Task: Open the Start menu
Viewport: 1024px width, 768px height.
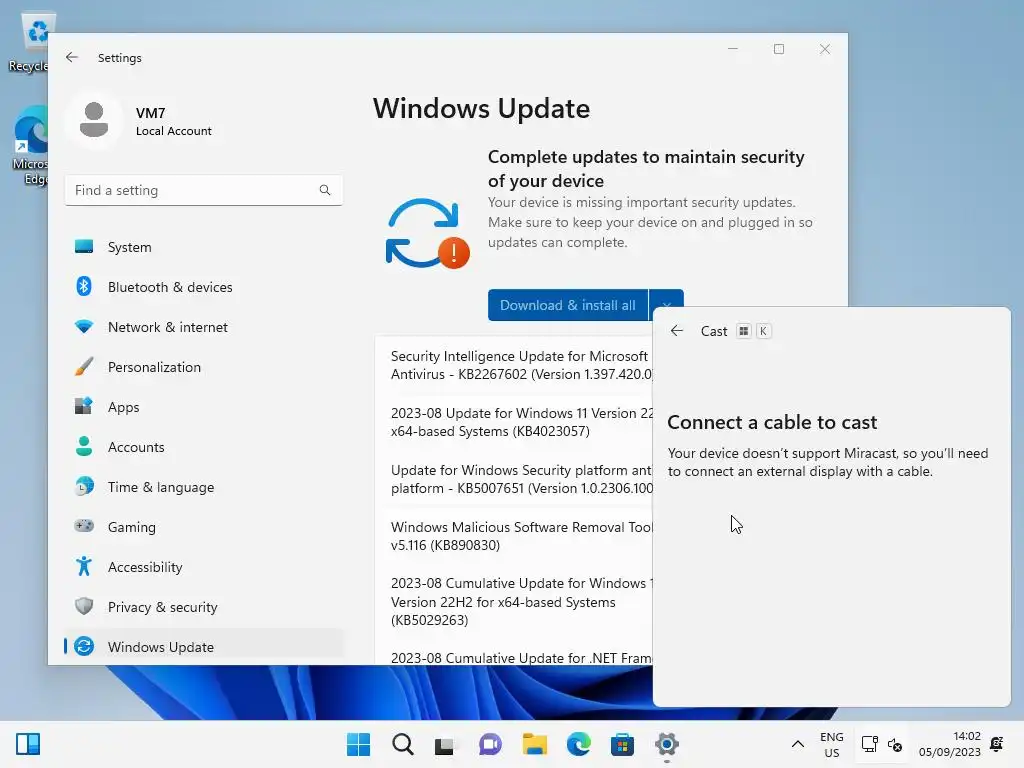Action: 359,744
